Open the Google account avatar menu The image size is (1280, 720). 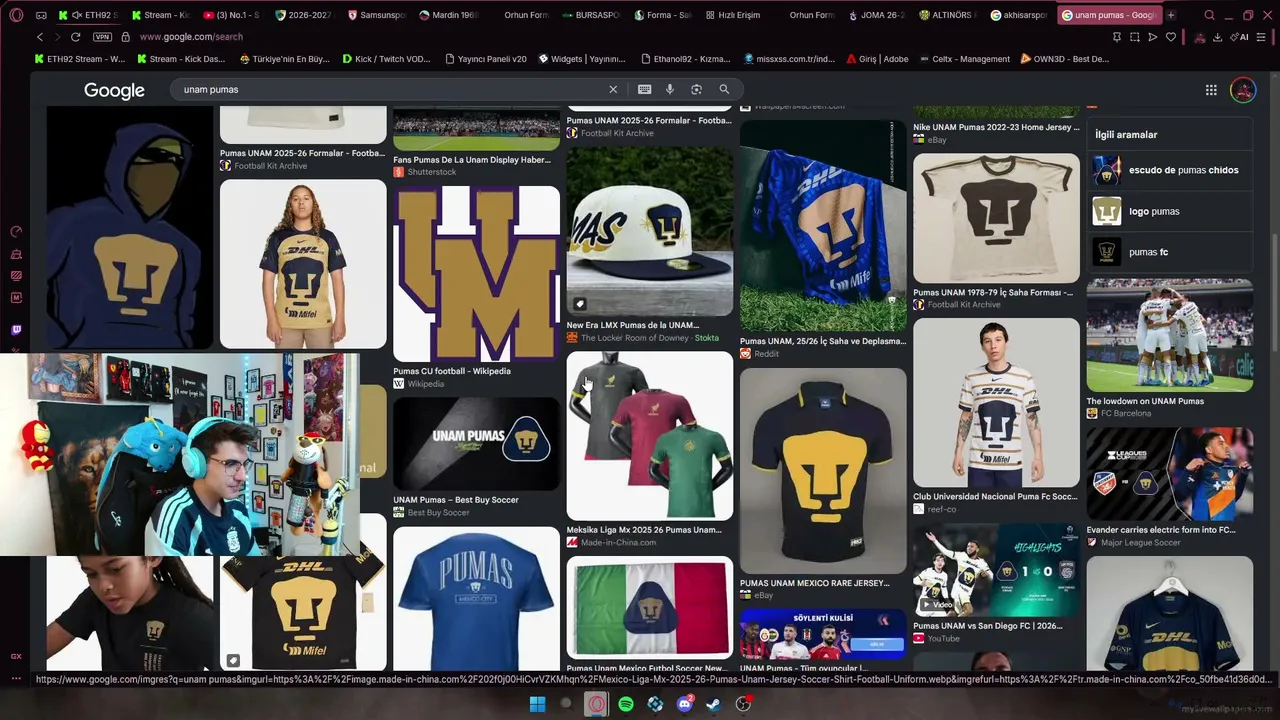[1243, 90]
